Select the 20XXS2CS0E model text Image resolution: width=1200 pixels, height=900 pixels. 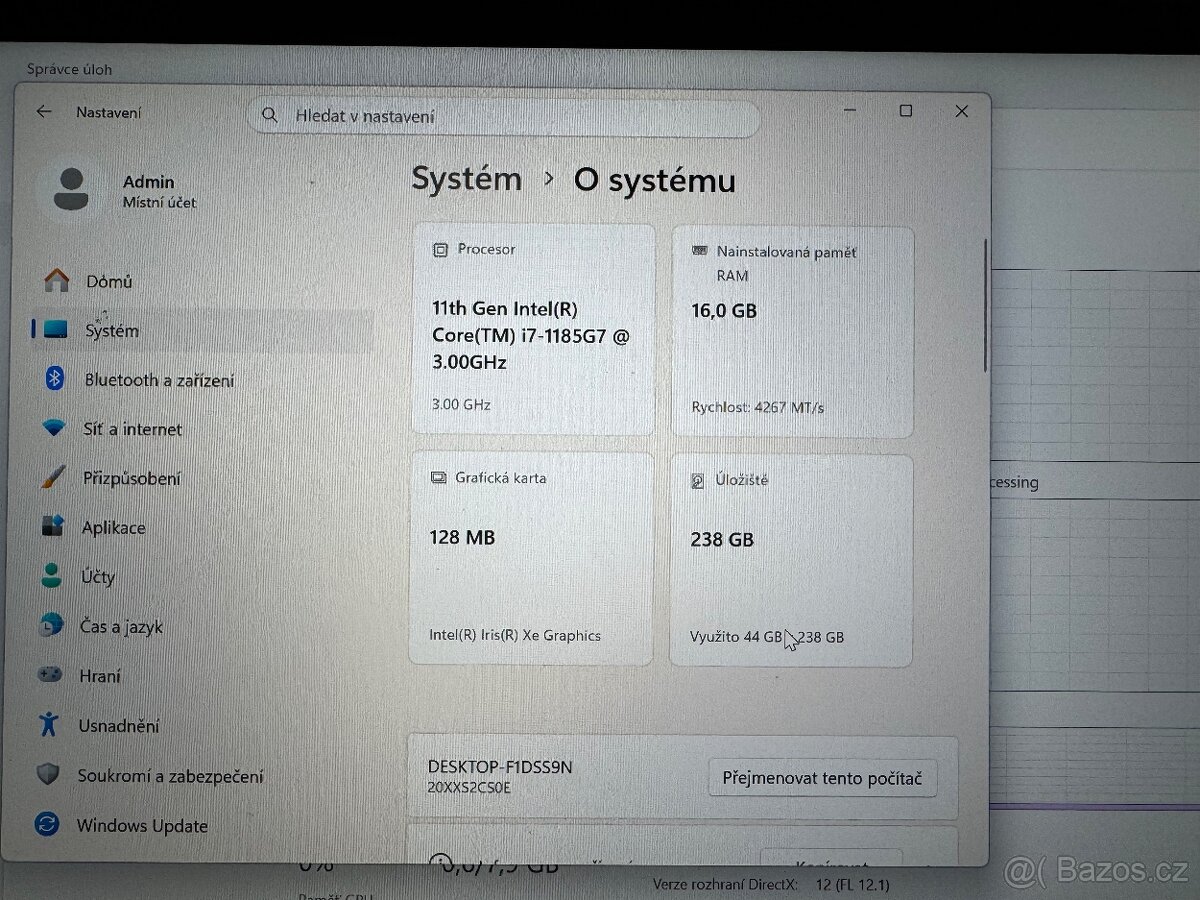click(469, 788)
